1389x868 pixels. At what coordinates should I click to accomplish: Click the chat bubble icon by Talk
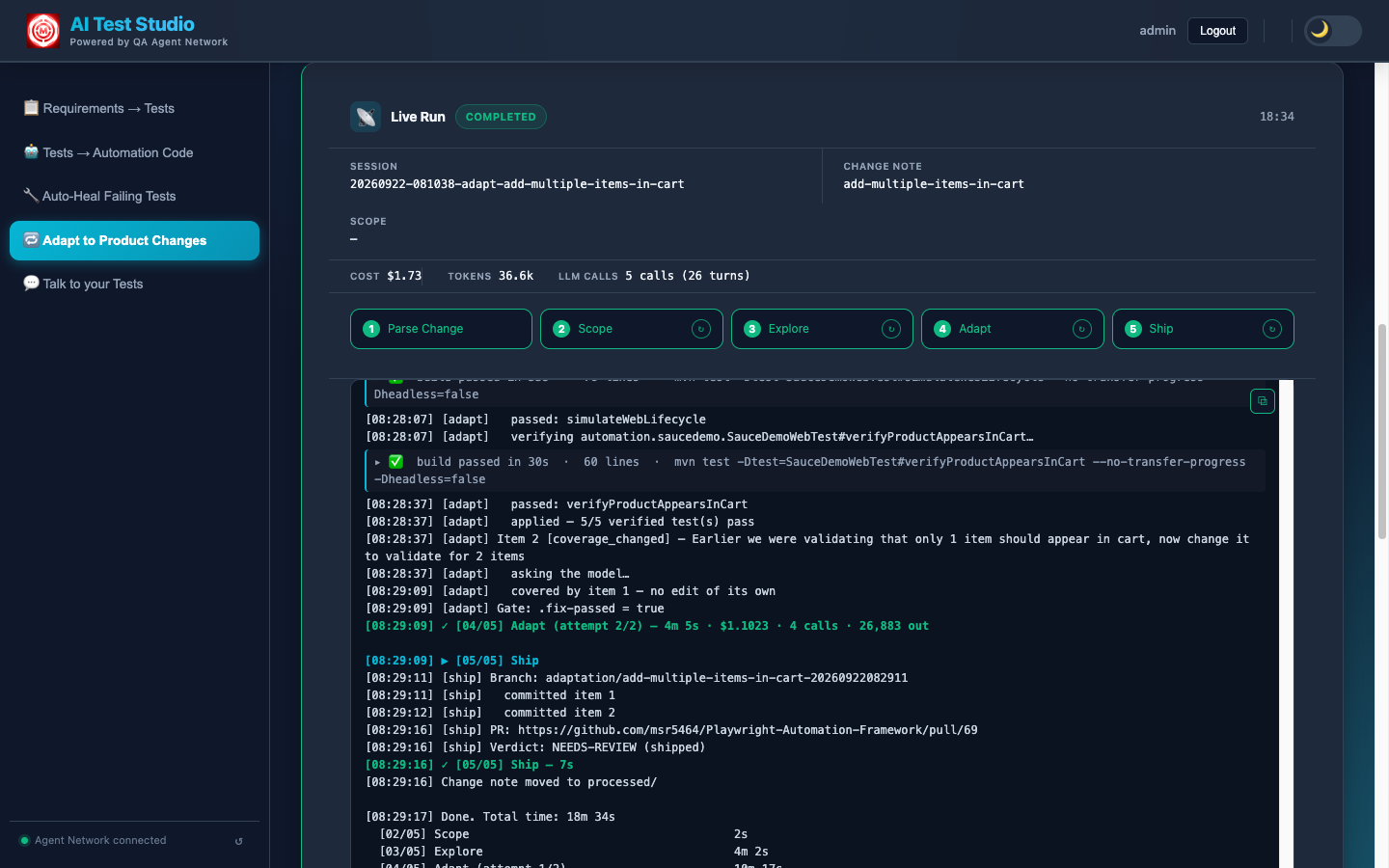click(x=31, y=283)
